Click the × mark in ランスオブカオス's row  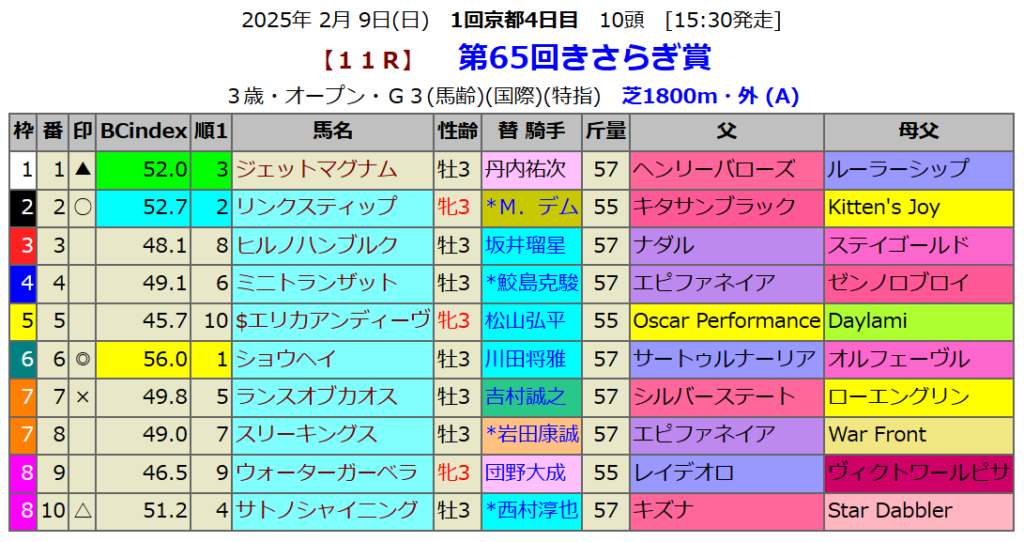(83, 397)
